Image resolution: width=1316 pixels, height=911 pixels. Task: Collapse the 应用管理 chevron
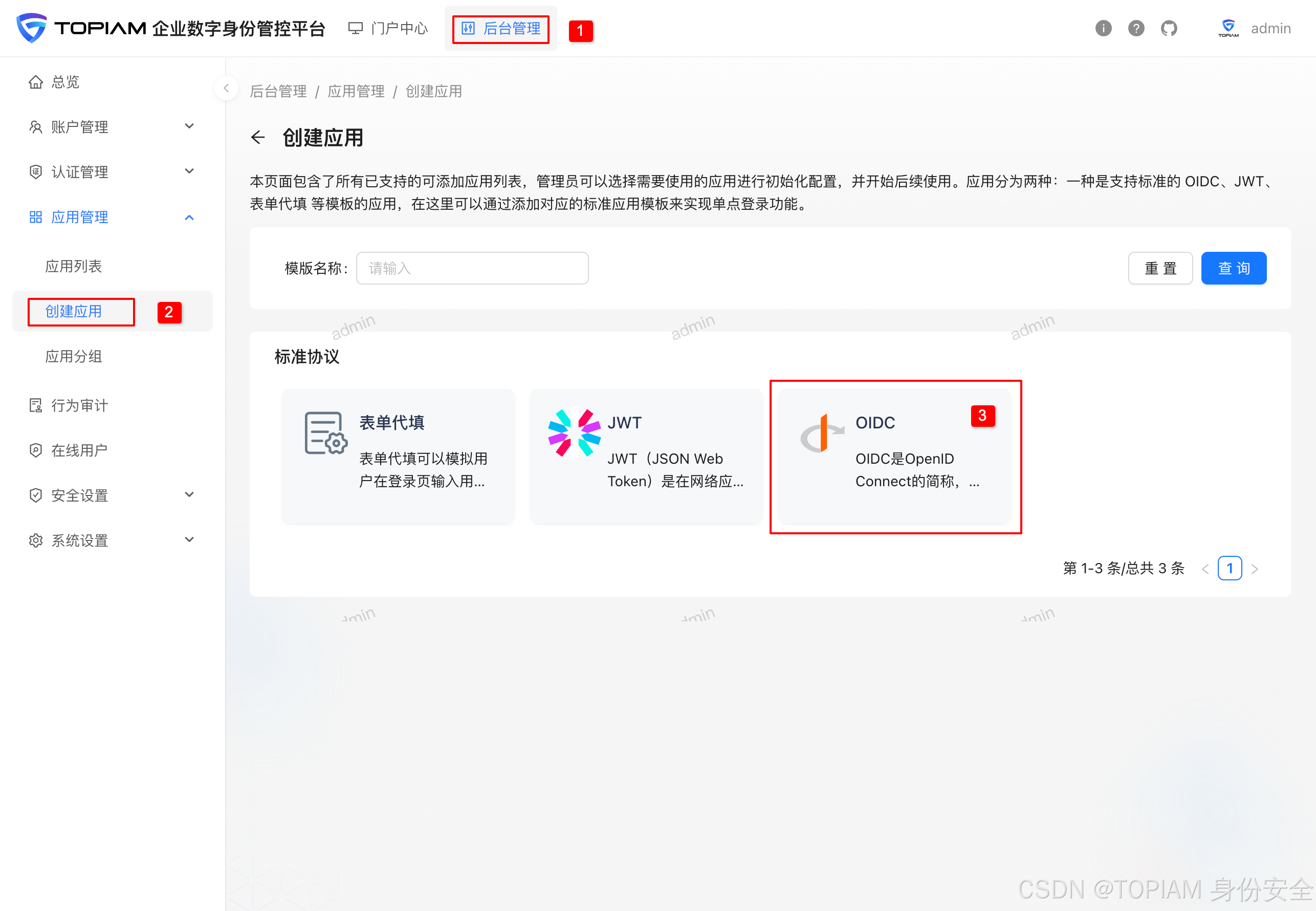pos(189,217)
